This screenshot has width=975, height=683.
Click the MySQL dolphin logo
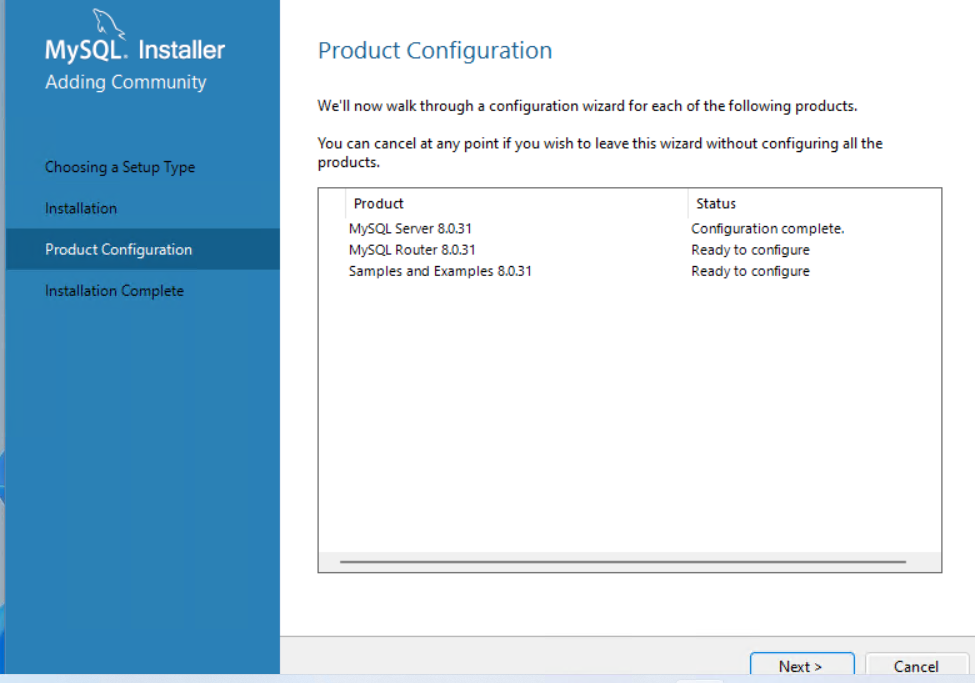[x=111, y=22]
